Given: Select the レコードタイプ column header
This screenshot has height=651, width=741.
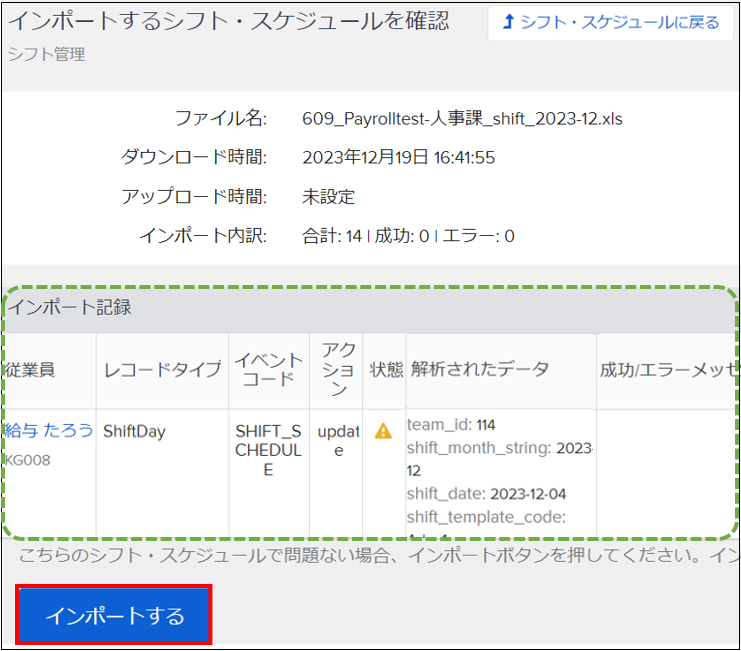Looking at the screenshot, I should point(163,369).
